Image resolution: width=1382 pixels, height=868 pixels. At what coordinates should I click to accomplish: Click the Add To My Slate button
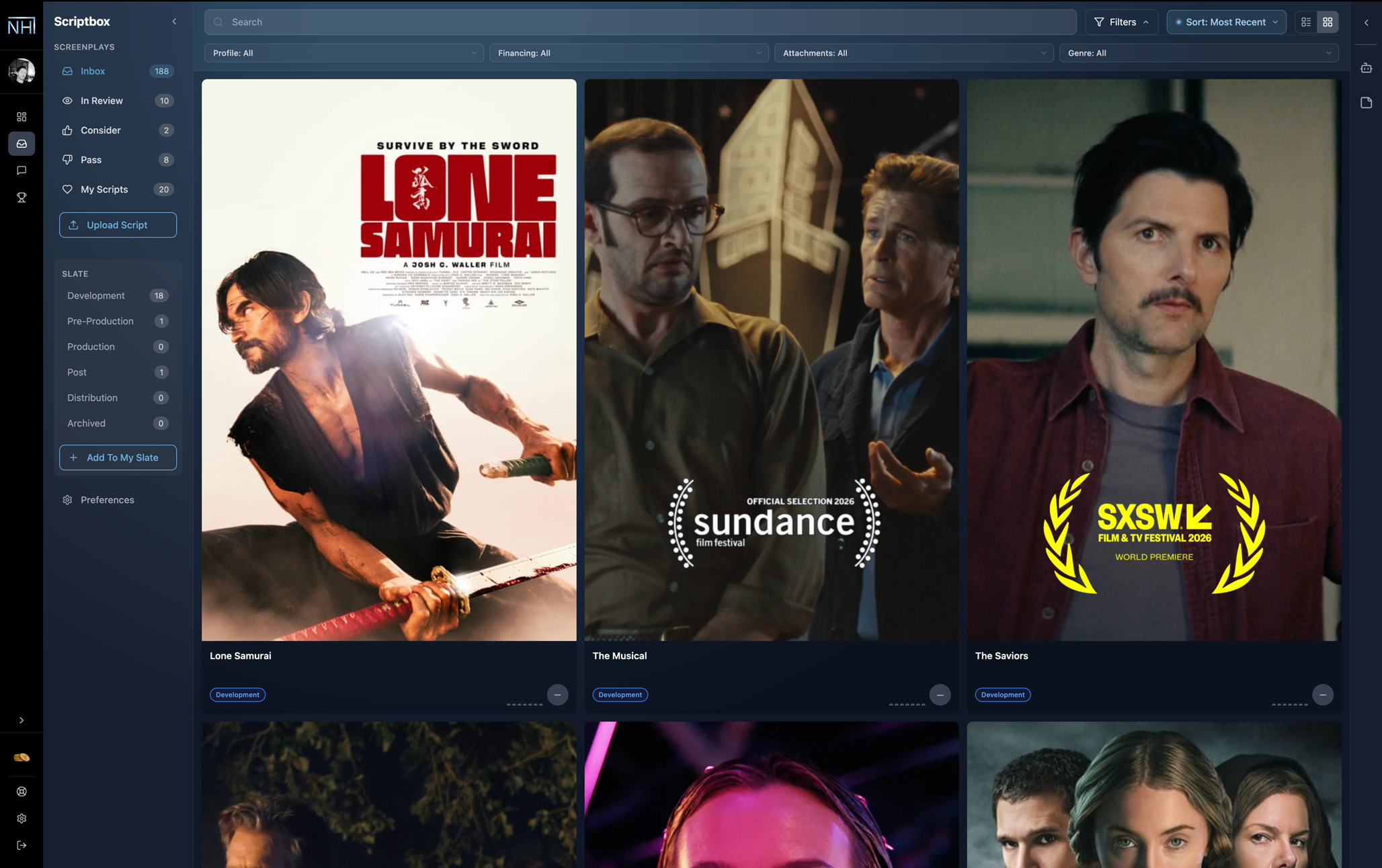point(118,458)
